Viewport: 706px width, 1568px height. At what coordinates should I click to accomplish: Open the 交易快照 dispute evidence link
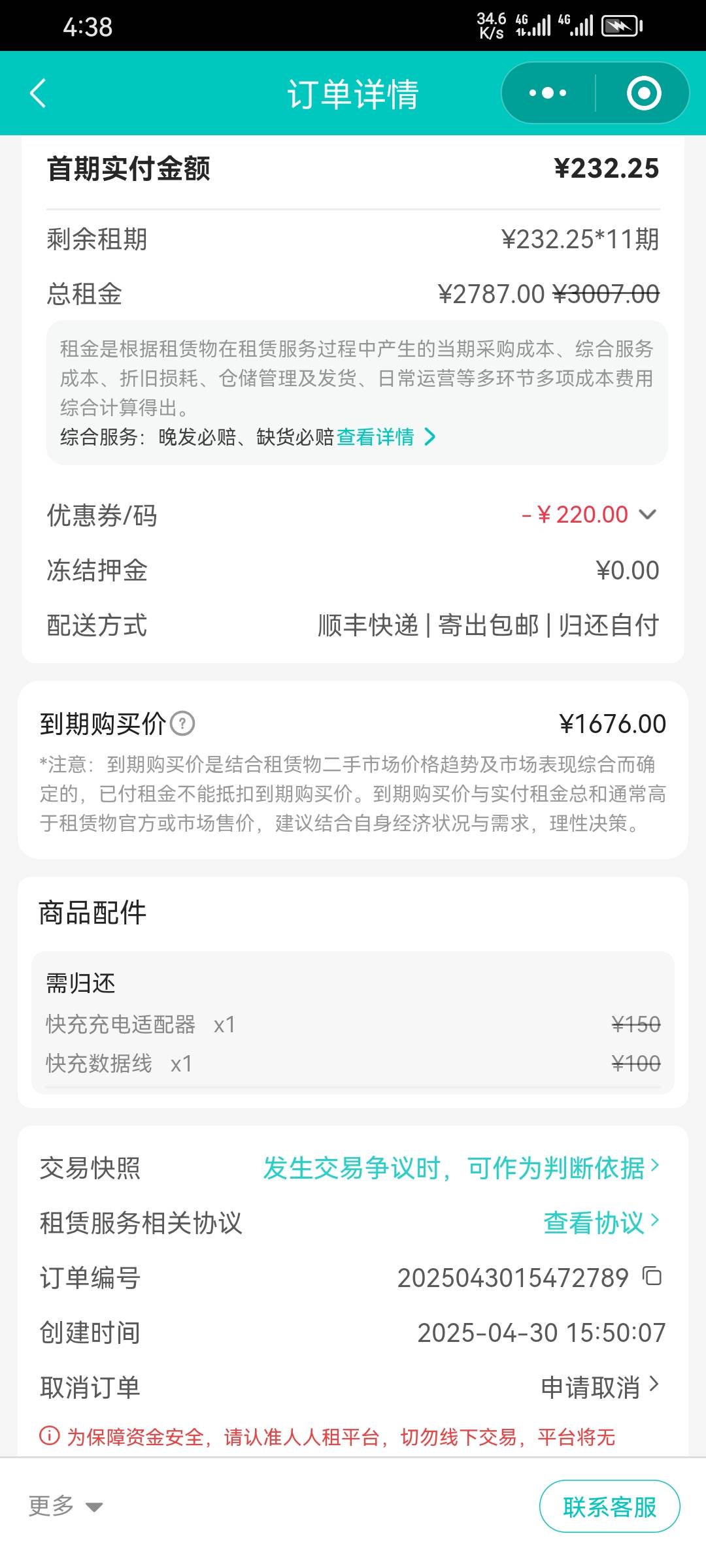(x=461, y=1167)
